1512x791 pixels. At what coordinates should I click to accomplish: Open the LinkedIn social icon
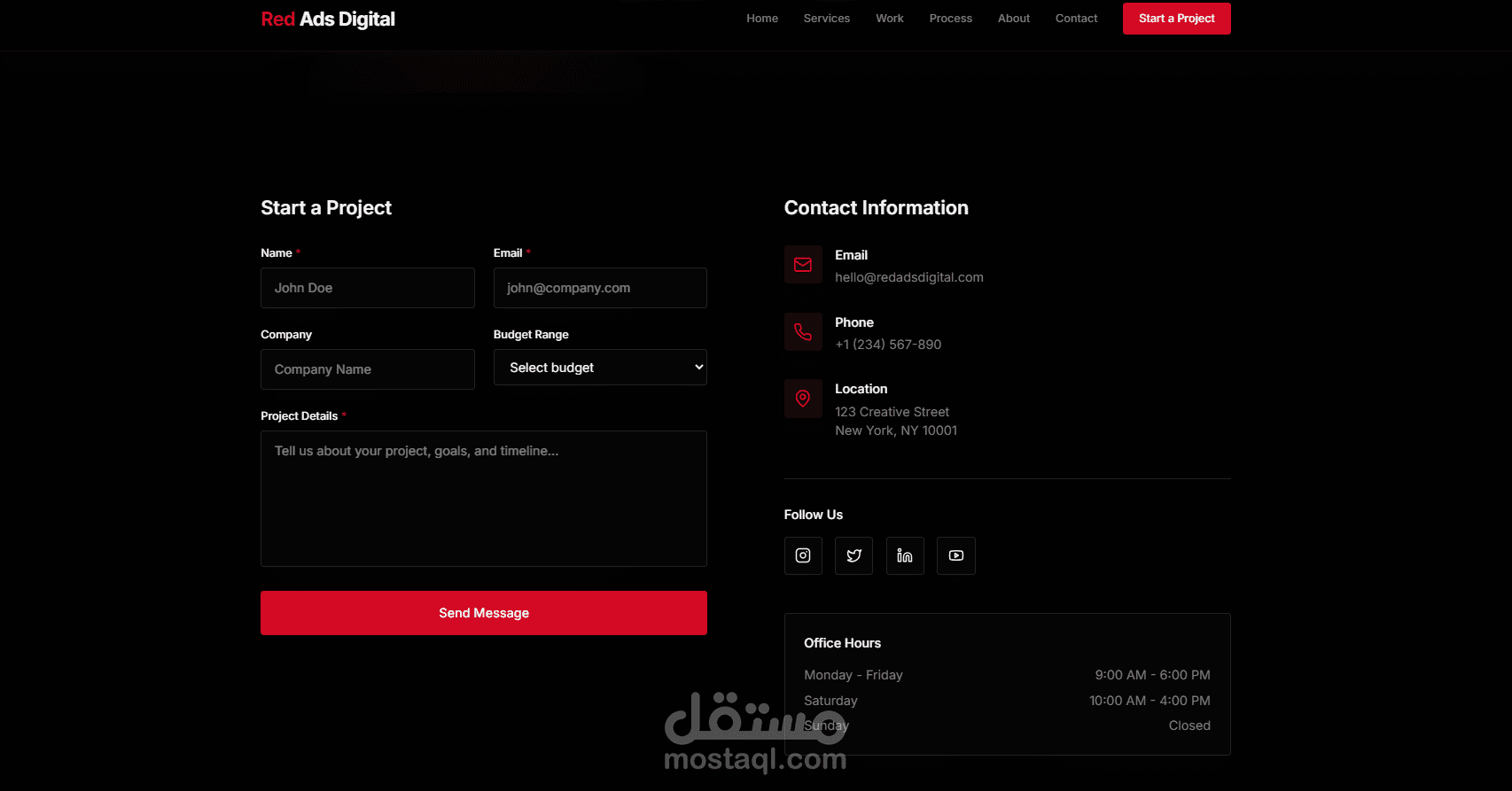[x=905, y=555]
